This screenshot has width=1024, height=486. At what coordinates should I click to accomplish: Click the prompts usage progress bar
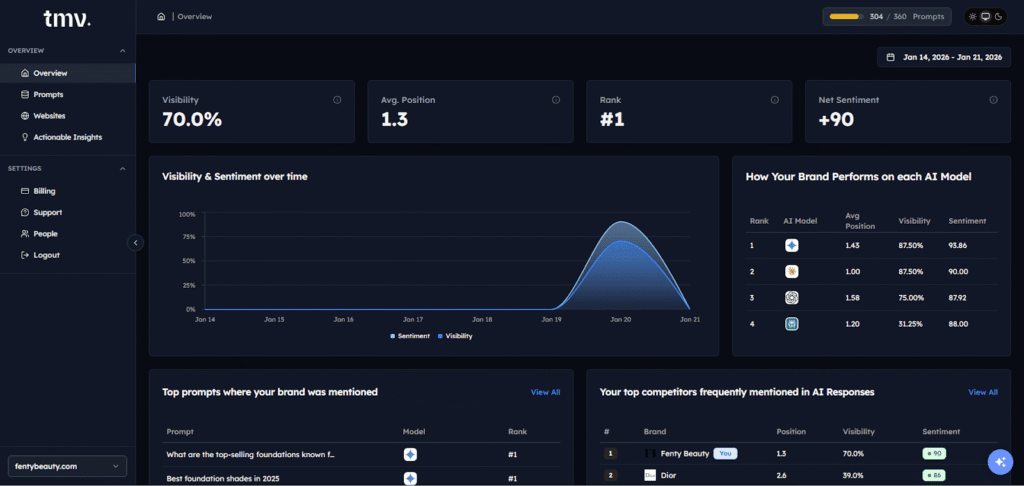(846, 16)
